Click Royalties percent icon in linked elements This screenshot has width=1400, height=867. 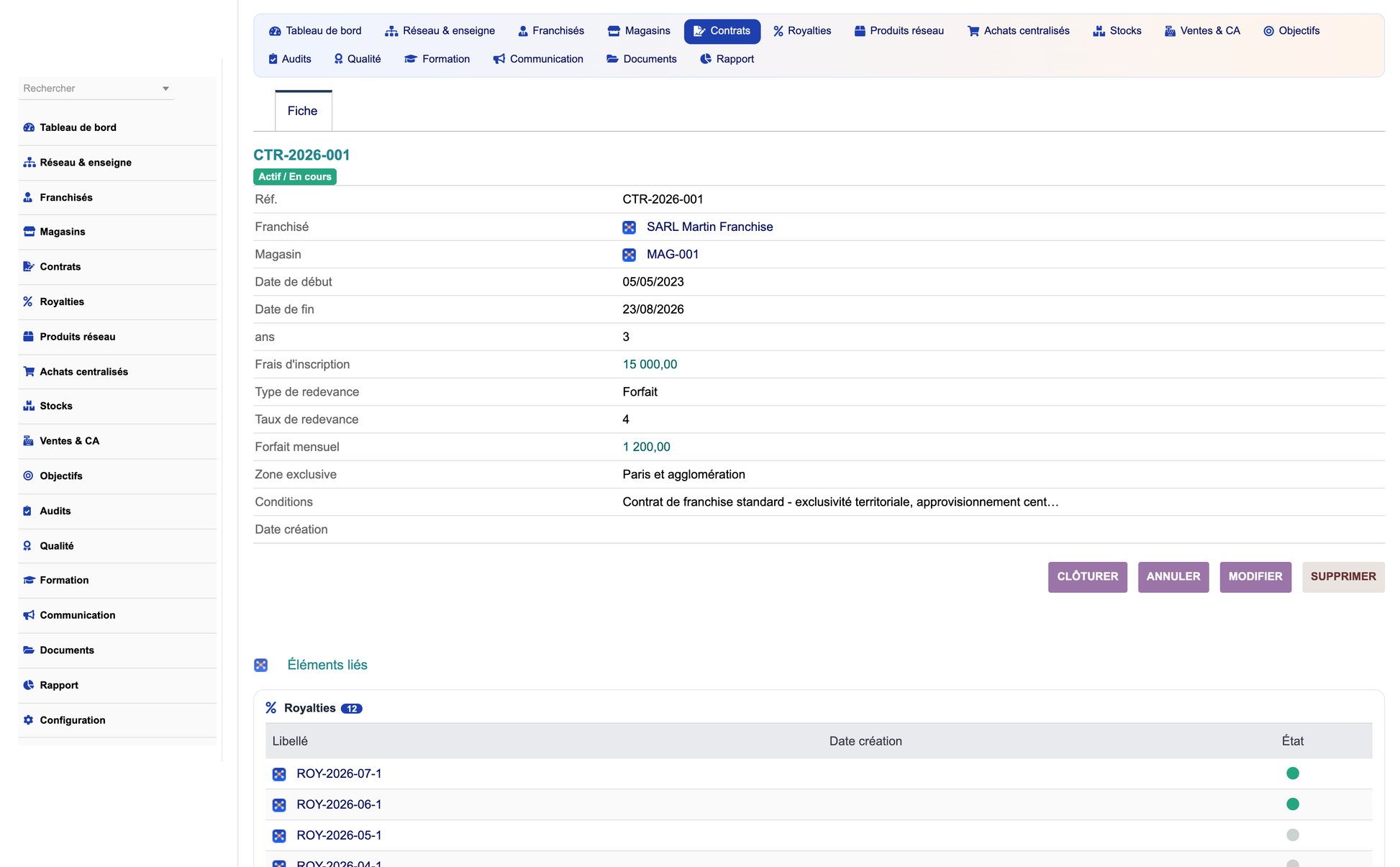click(271, 708)
